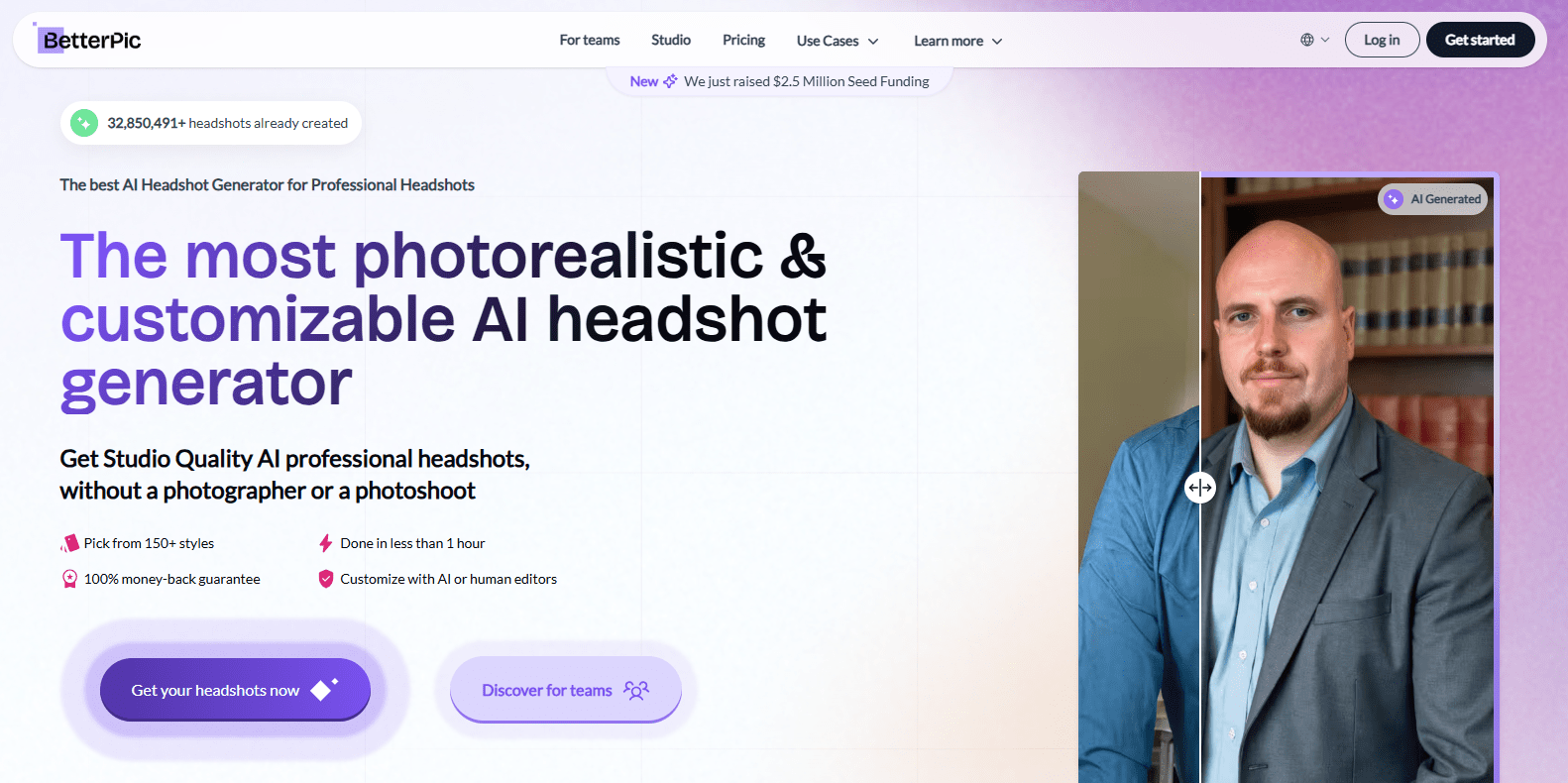Open the $2.5 Million Seed Funding announcement
This screenshot has width=1568, height=783.
806,81
